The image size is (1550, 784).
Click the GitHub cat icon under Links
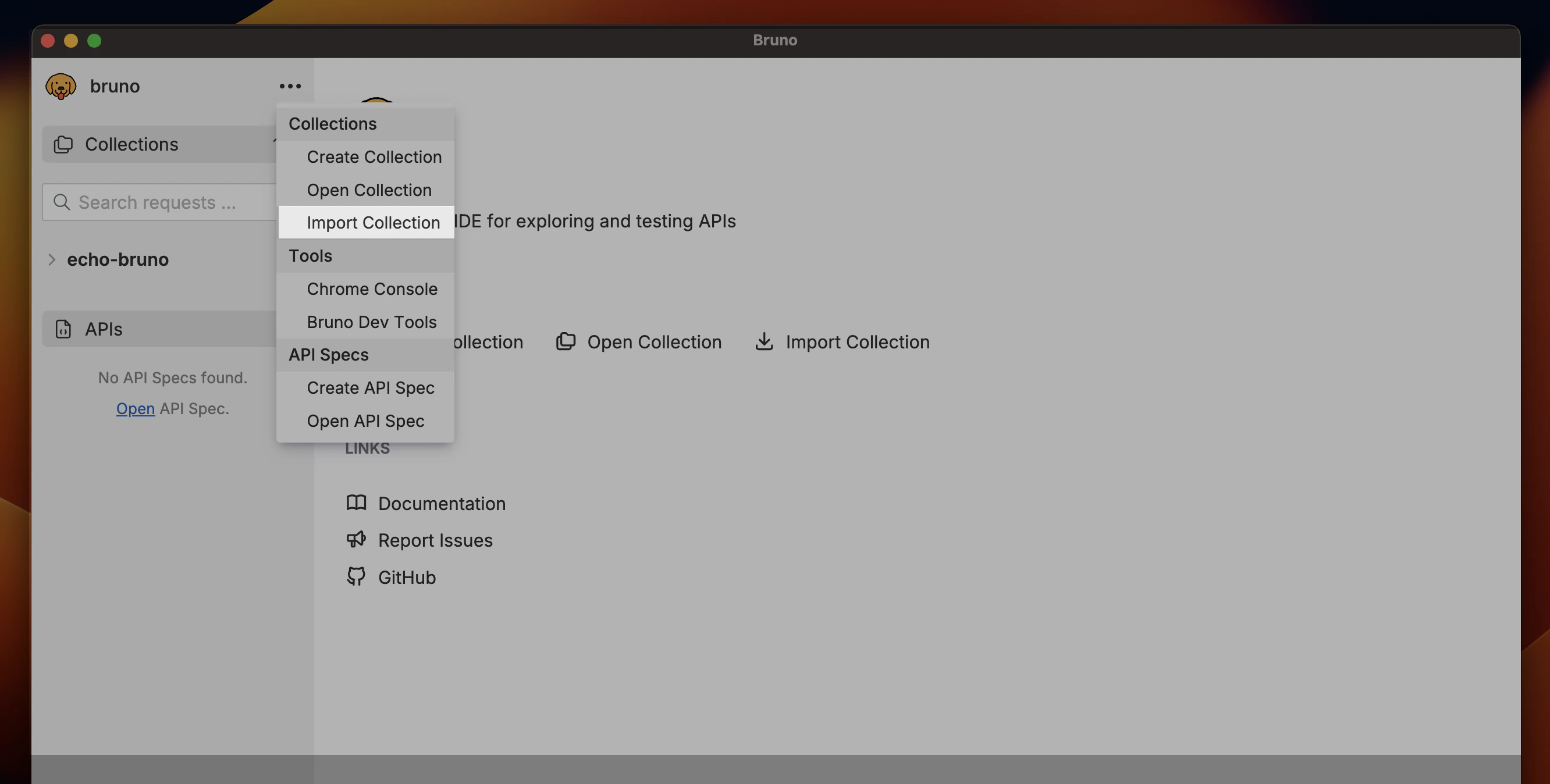coord(356,576)
